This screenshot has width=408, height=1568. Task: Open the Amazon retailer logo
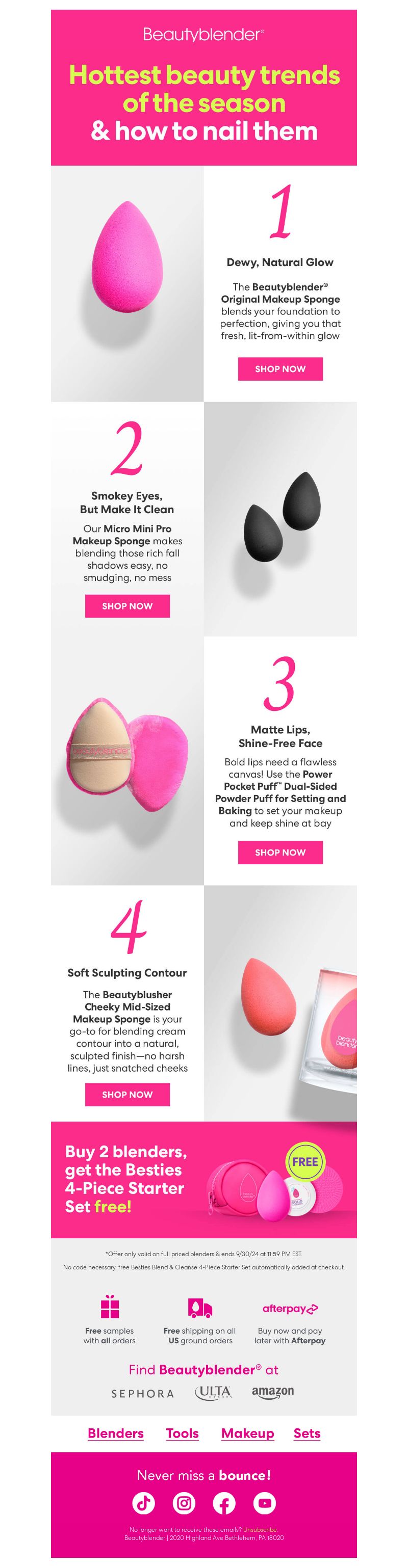click(273, 1392)
